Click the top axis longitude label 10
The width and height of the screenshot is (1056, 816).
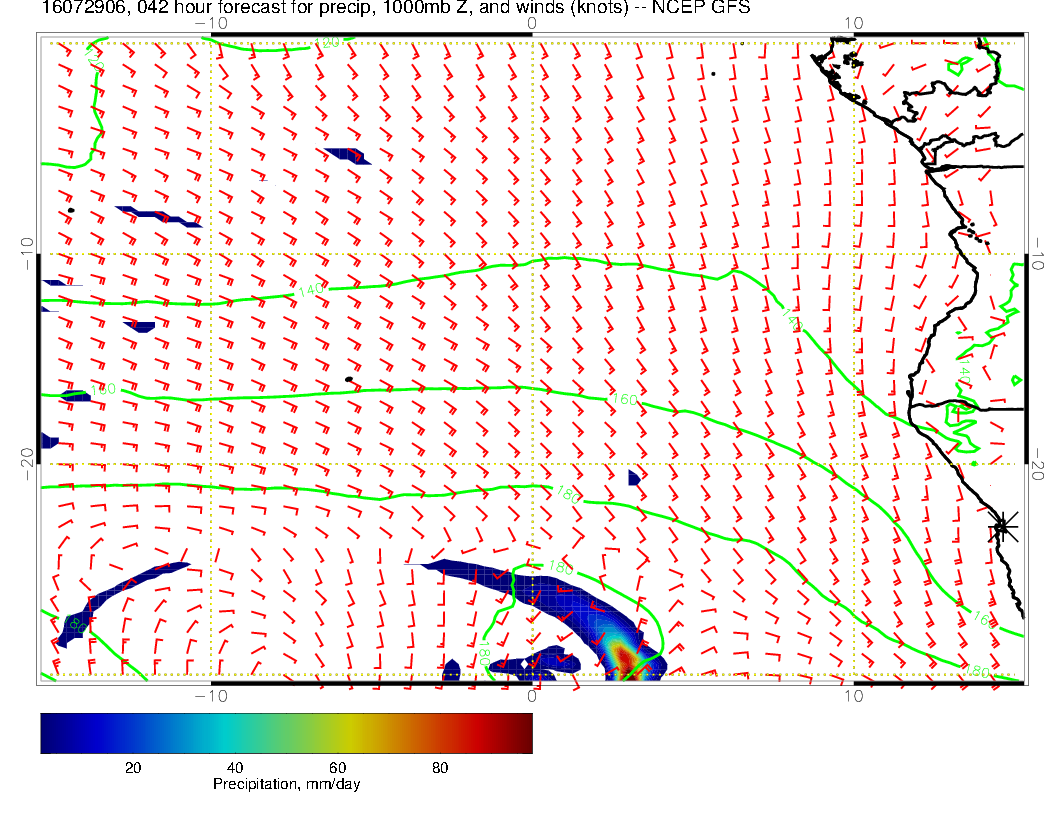tap(853, 22)
